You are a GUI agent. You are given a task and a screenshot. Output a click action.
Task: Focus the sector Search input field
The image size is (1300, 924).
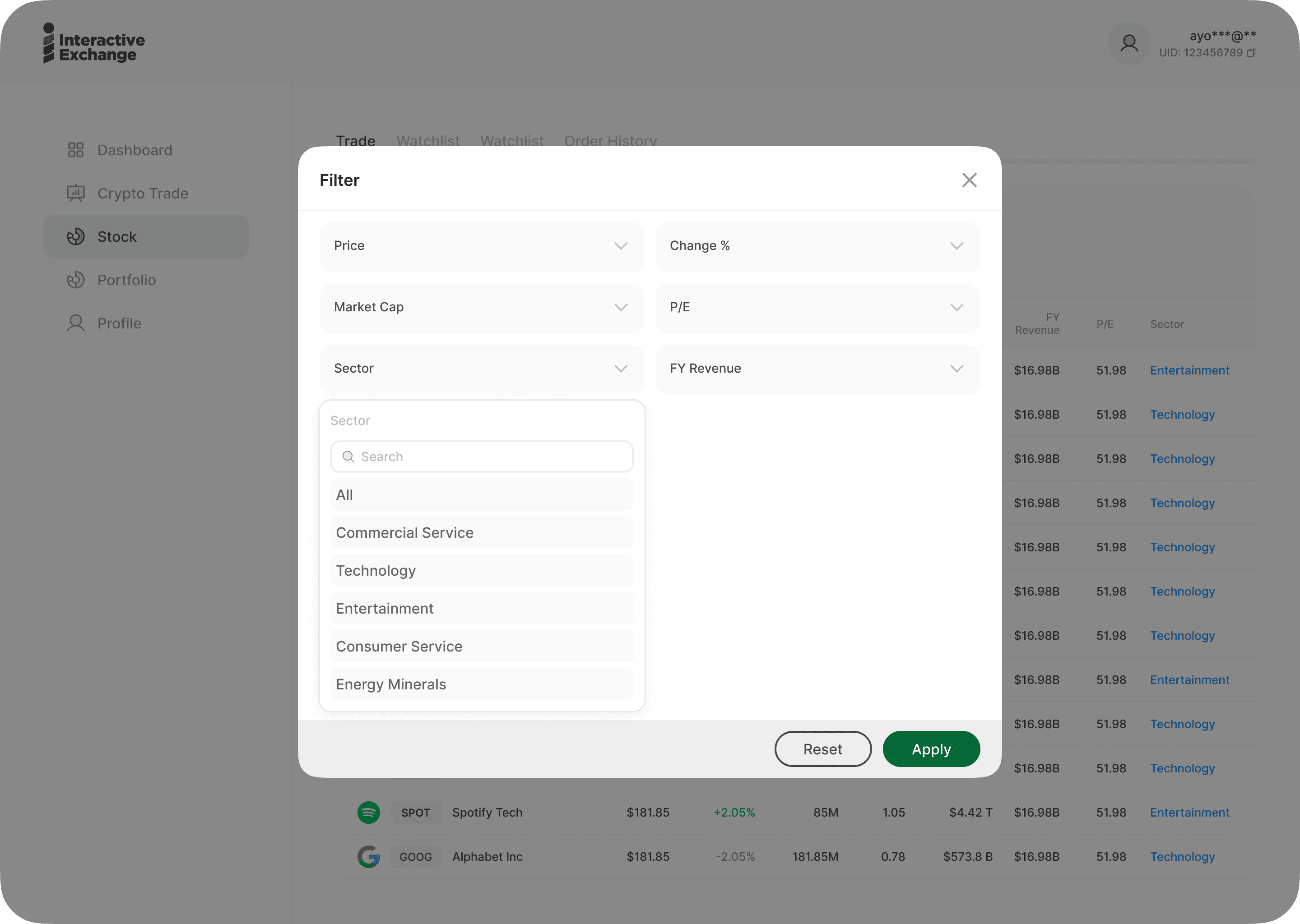(x=489, y=457)
